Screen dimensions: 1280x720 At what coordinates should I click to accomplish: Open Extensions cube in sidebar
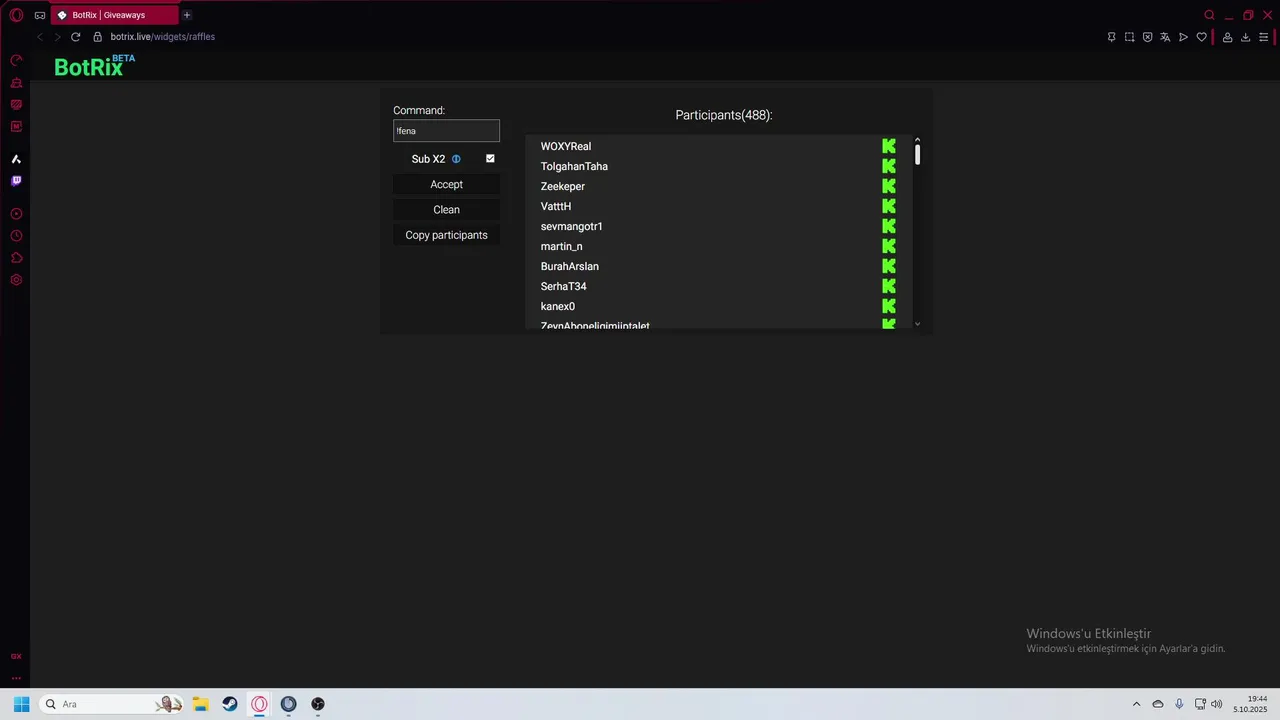pos(16,258)
